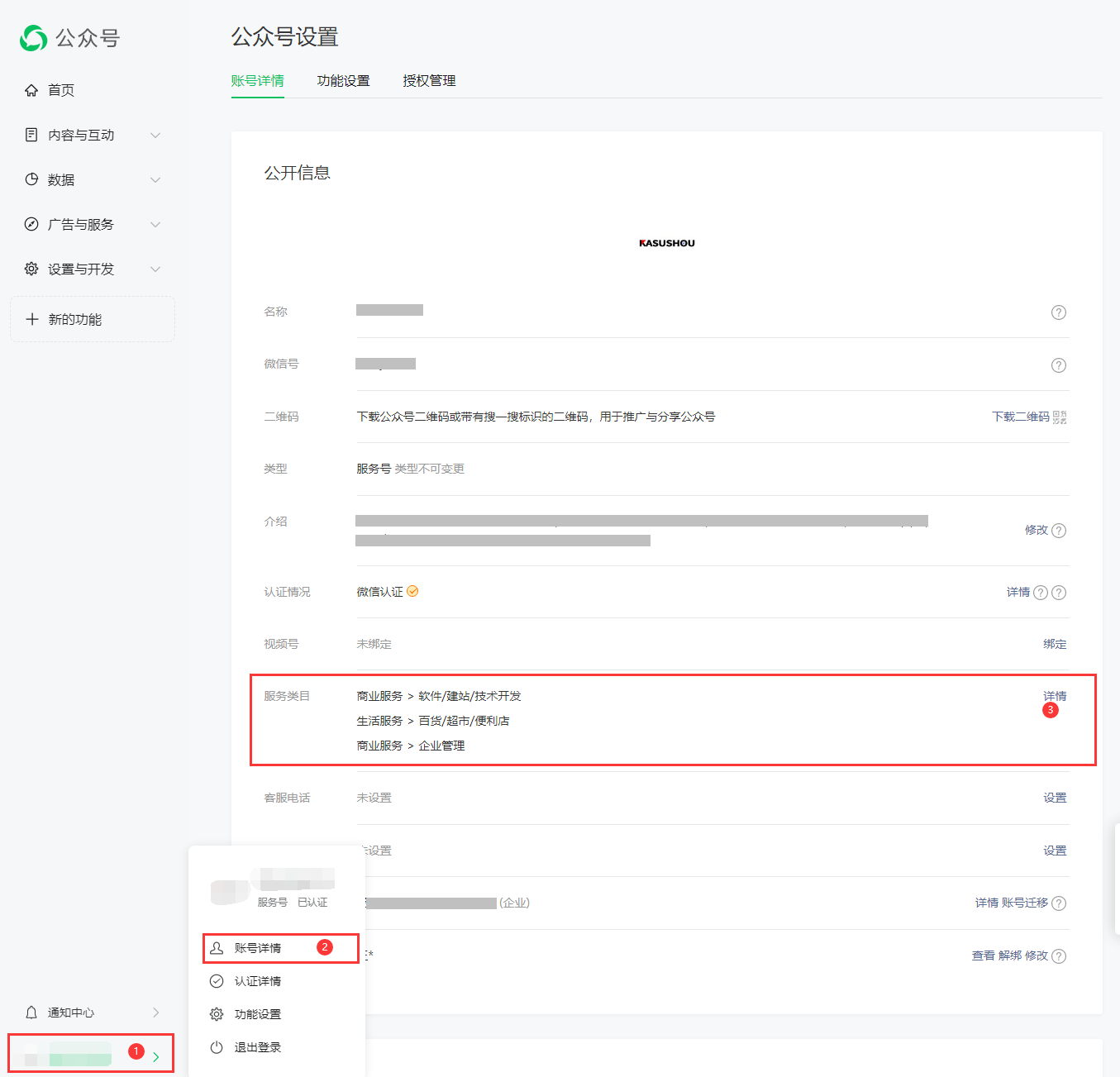The height and width of the screenshot is (1077, 1120).
Task: Click person icon beside 账号详情 in popup
Action: click(217, 948)
